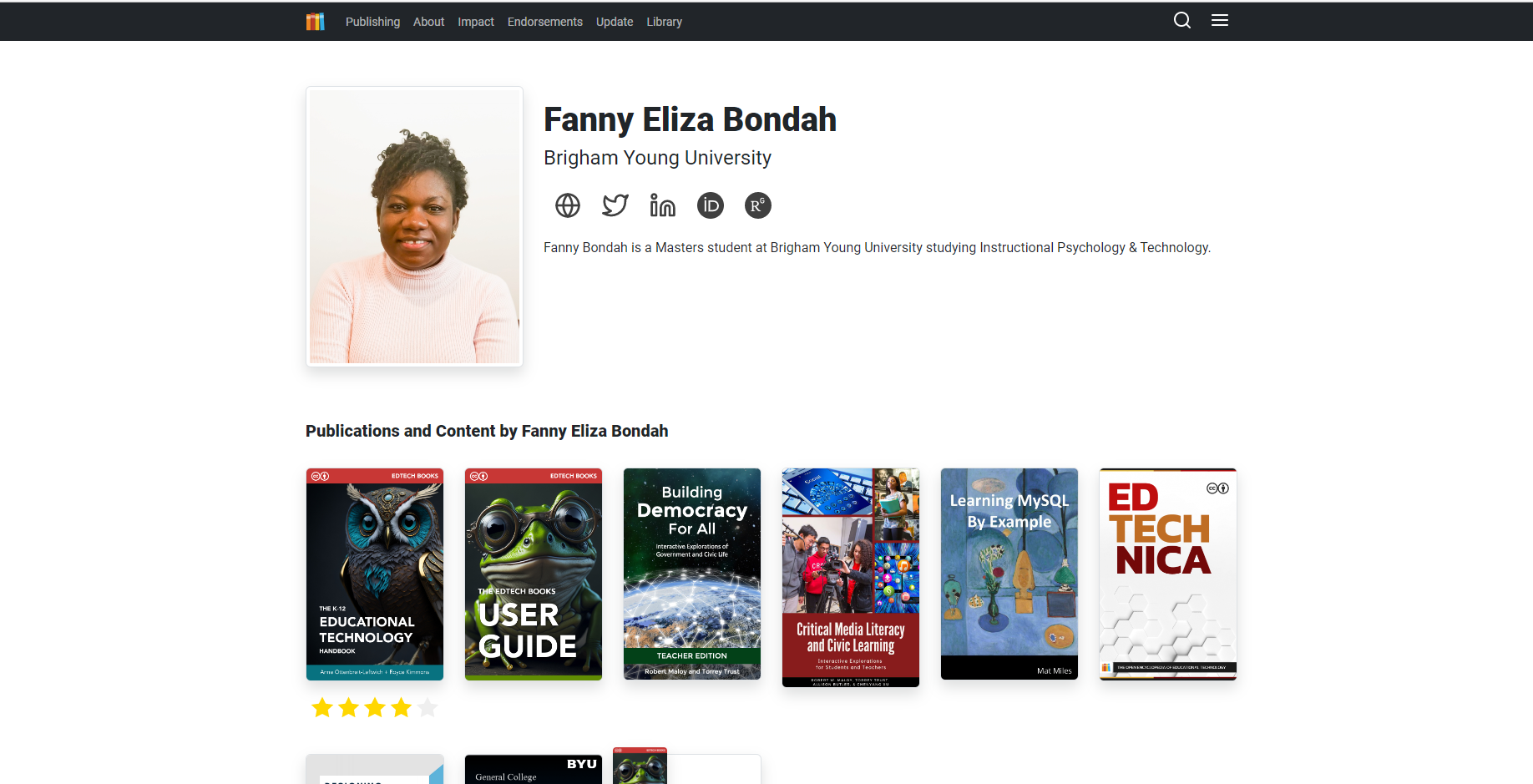Open the Learning MySQL By Example book
This screenshot has width=1533, height=784.
(x=1009, y=574)
